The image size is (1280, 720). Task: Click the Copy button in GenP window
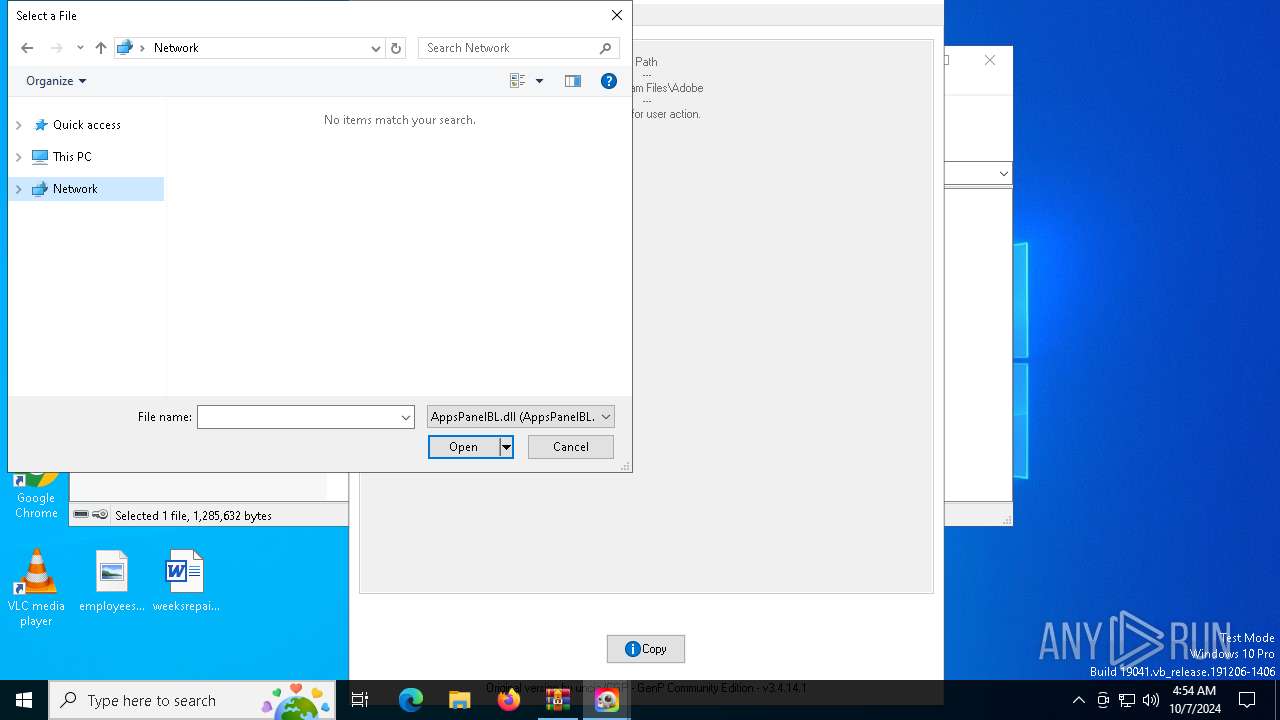(x=646, y=649)
